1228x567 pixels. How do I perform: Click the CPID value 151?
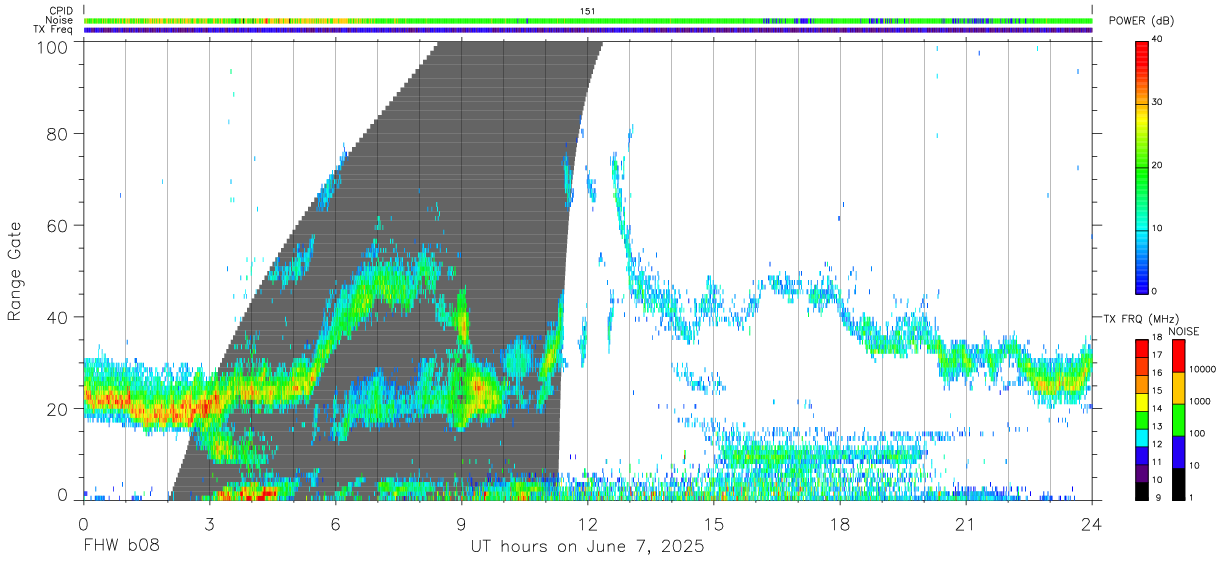pos(588,10)
